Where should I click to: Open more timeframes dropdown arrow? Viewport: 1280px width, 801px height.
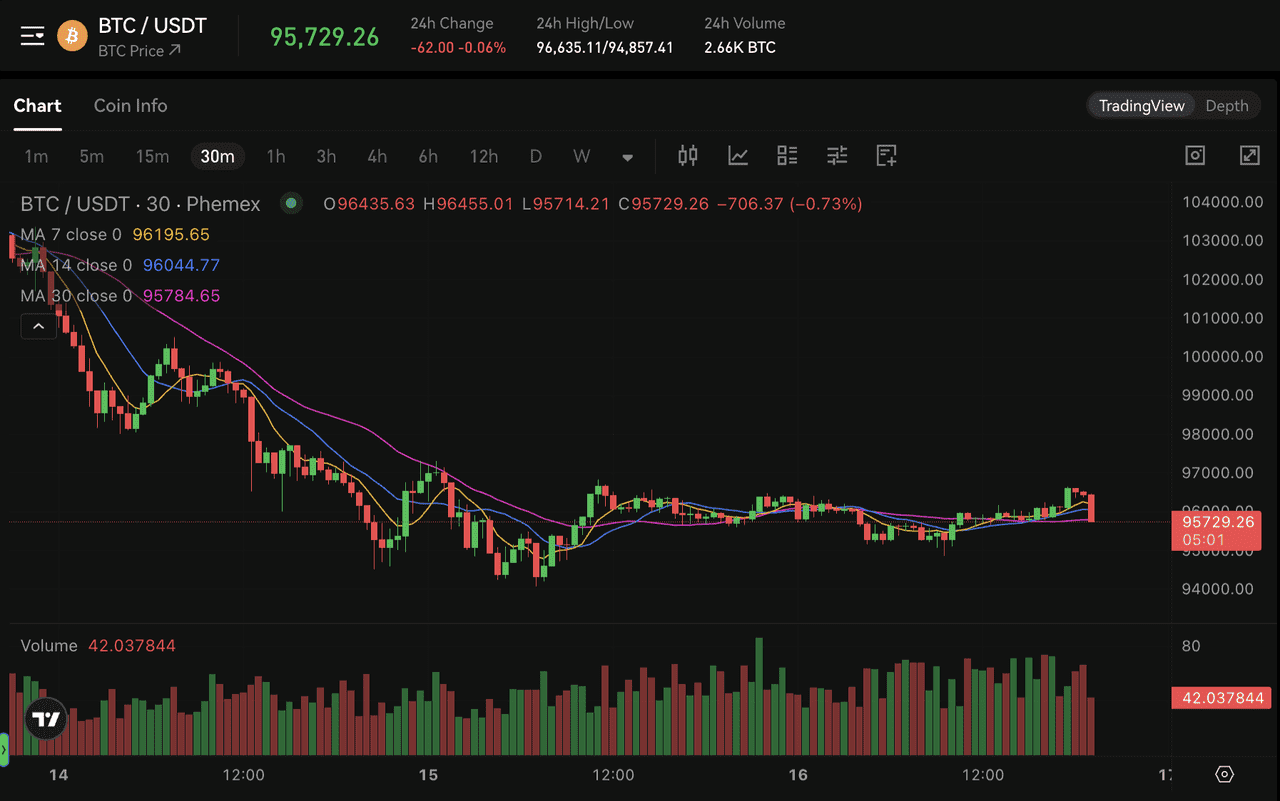(x=627, y=157)
